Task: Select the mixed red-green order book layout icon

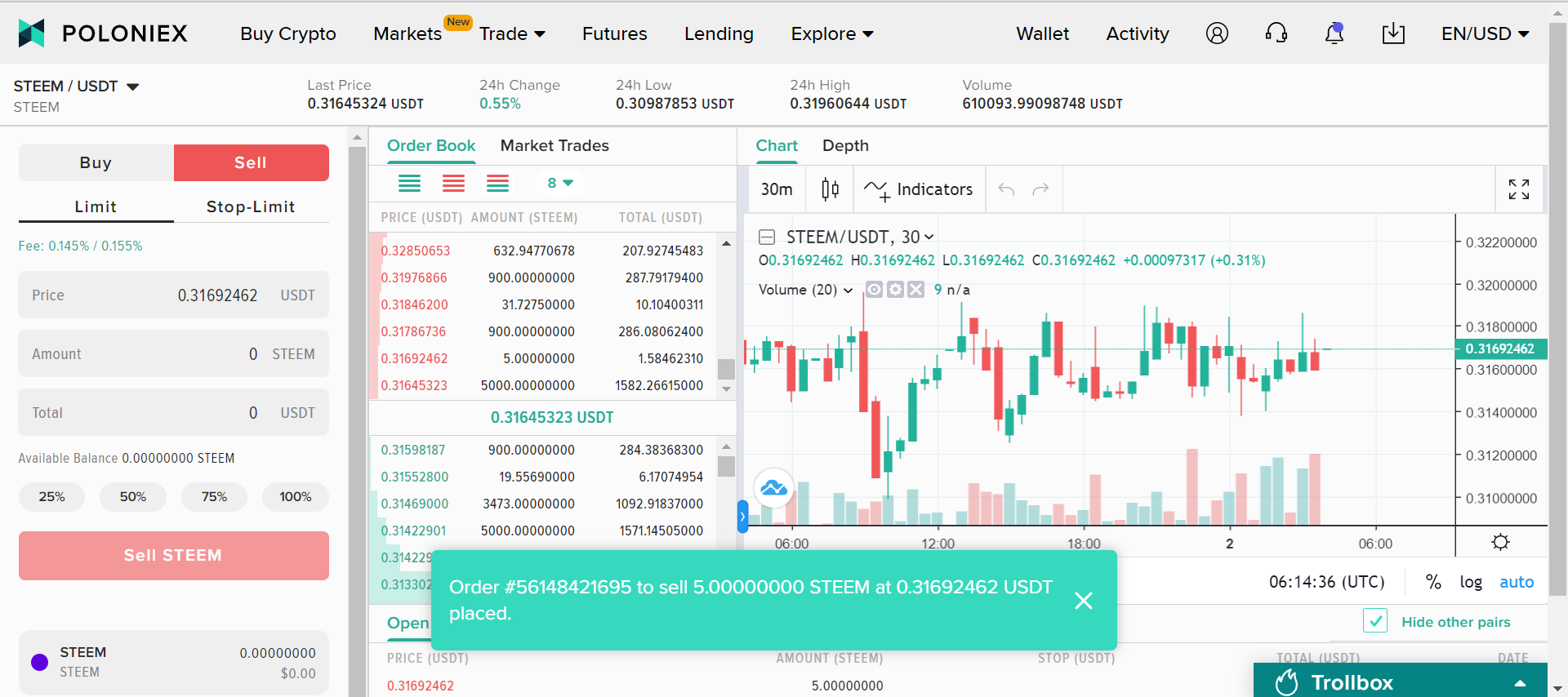Action: tap(497, 183)
